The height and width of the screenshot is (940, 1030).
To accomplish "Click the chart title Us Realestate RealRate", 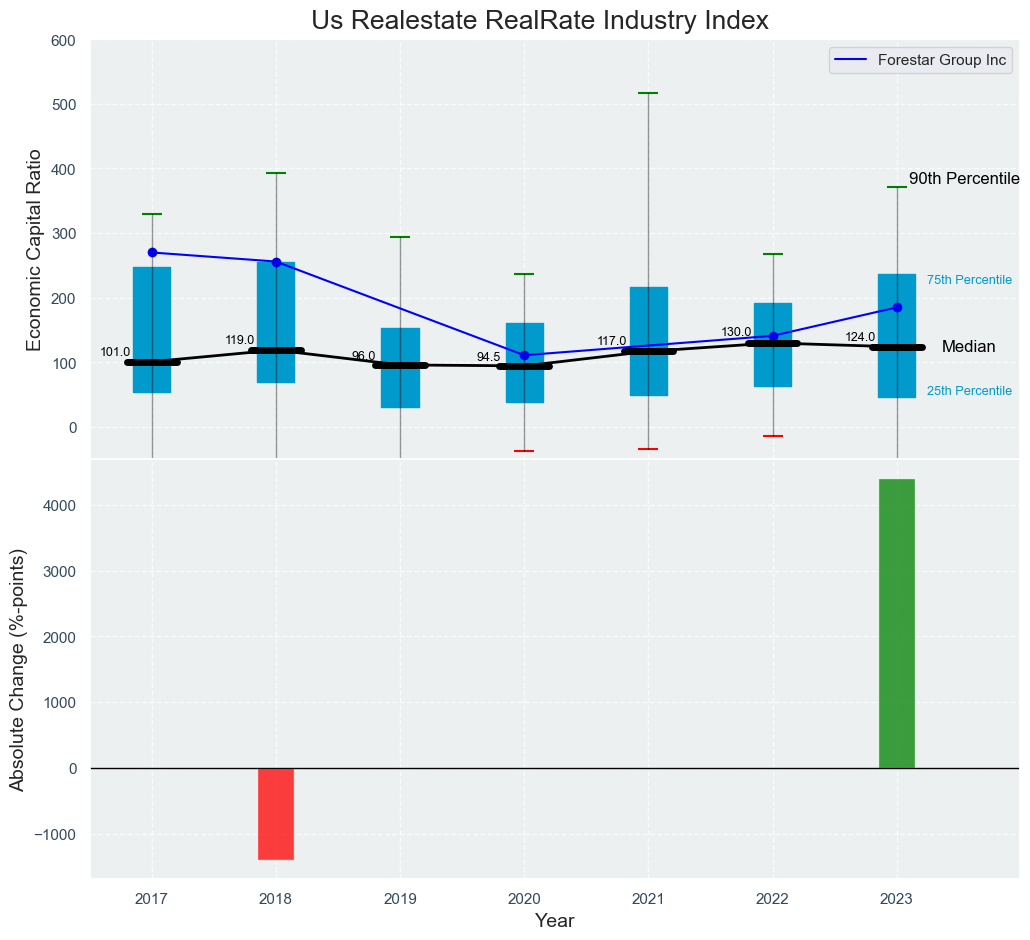I will pos(540,20).
